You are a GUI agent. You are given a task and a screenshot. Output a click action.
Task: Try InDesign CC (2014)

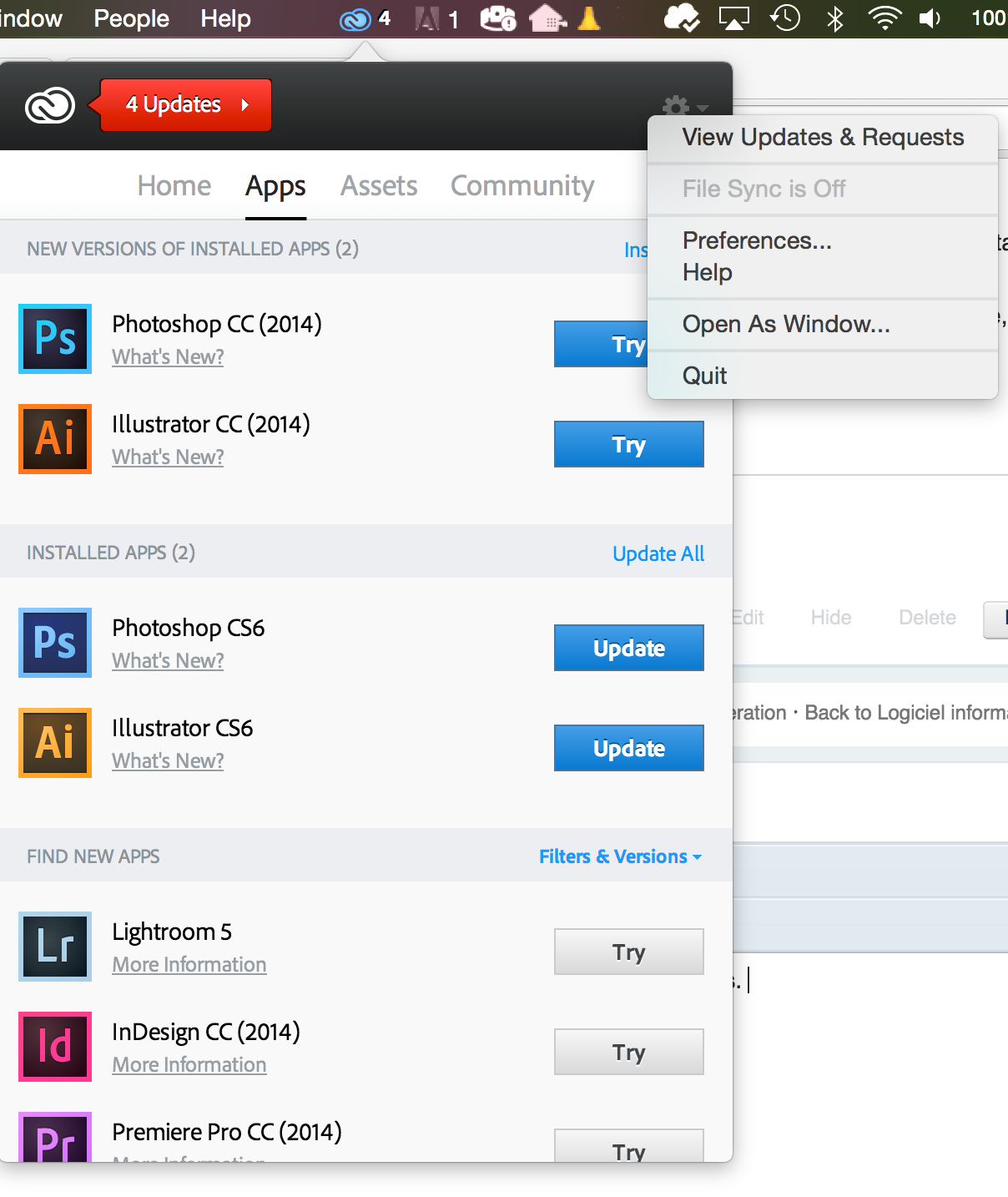point(629,1052)
